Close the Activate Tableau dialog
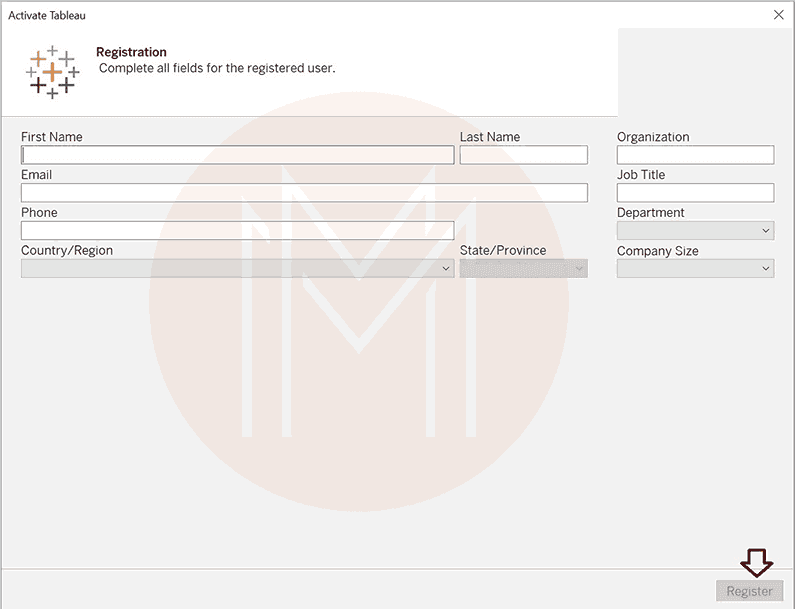This screenshot has height=609, width=795. (778, 15)
